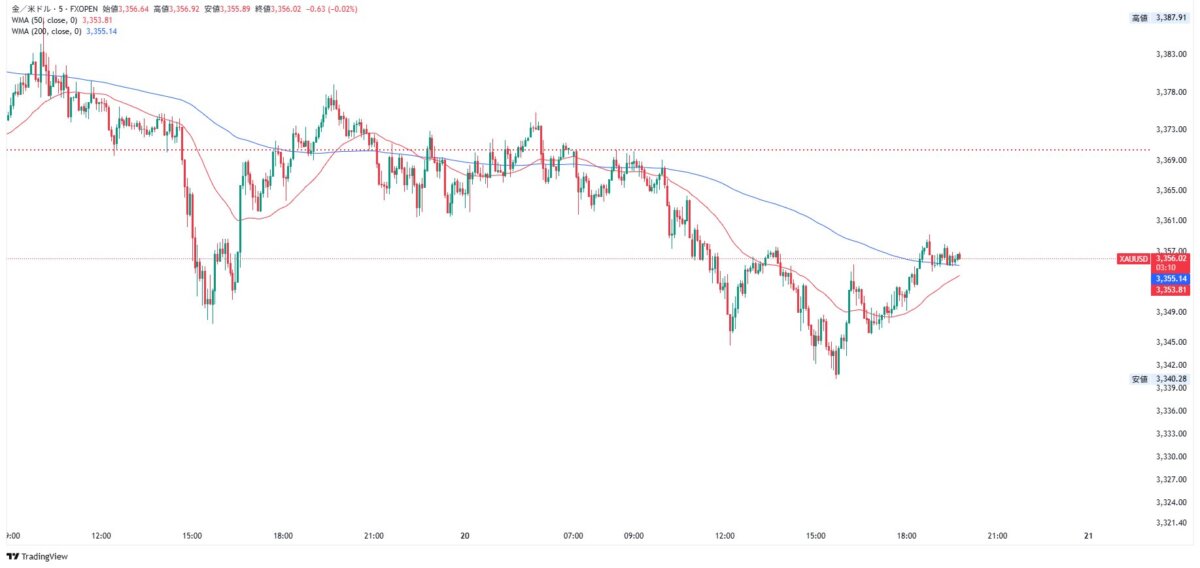
Task: Click the 3,345.00 price scale label
Action: (x=1169, y=341)
